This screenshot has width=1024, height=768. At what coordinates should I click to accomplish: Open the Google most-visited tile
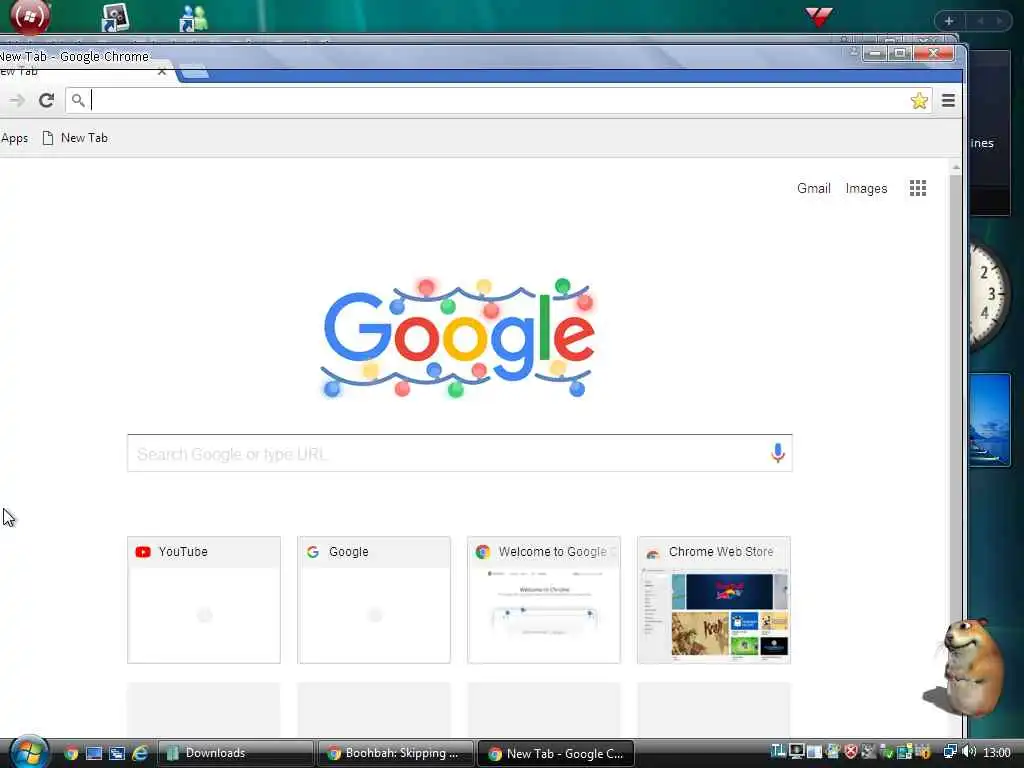pyautogui.click(x=374, y=600)
